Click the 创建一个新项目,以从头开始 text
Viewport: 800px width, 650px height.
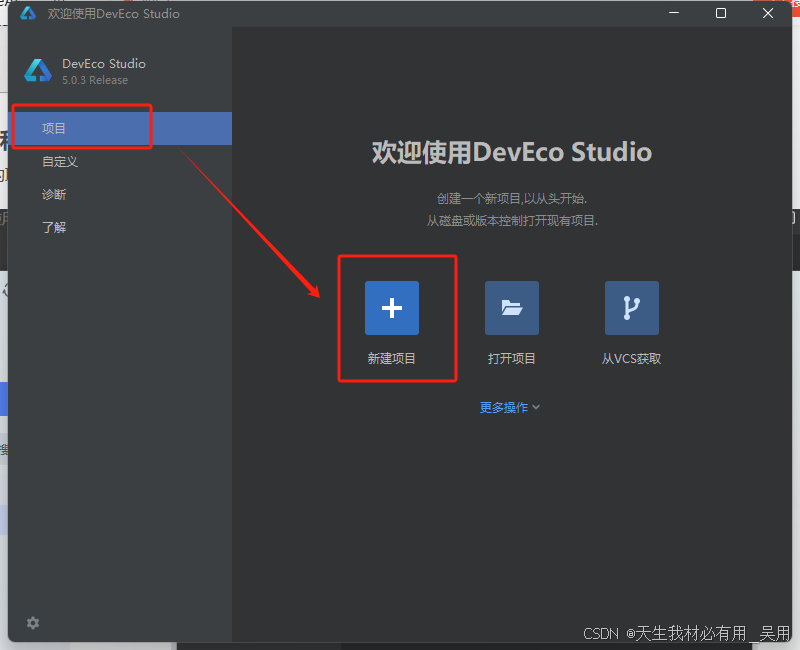tap(512, 198)
